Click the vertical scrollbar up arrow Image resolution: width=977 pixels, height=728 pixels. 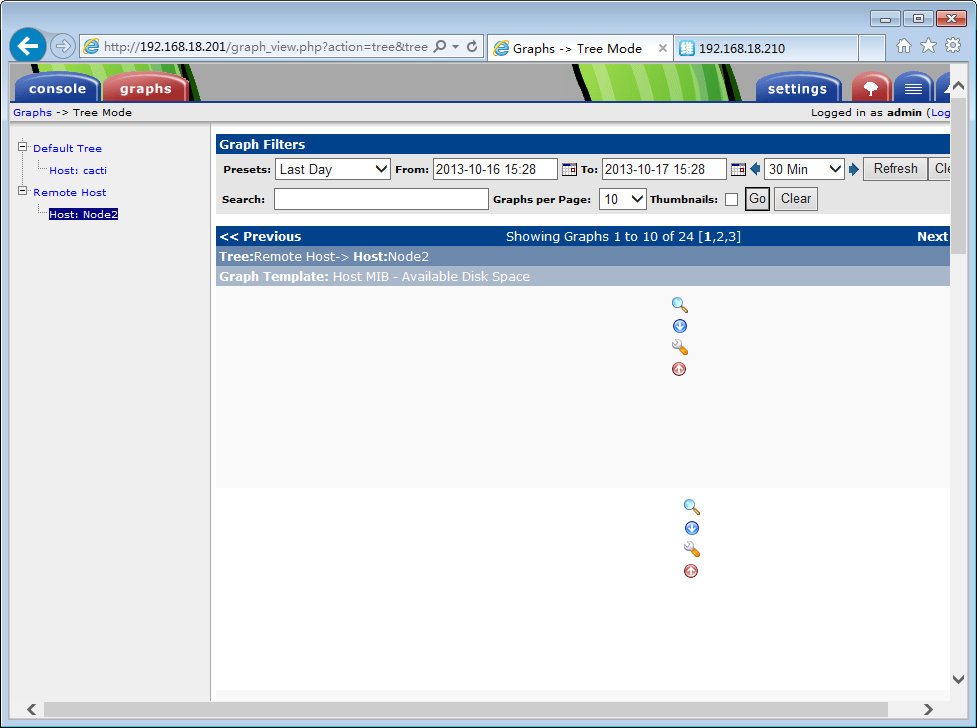(x=958, y=86)
